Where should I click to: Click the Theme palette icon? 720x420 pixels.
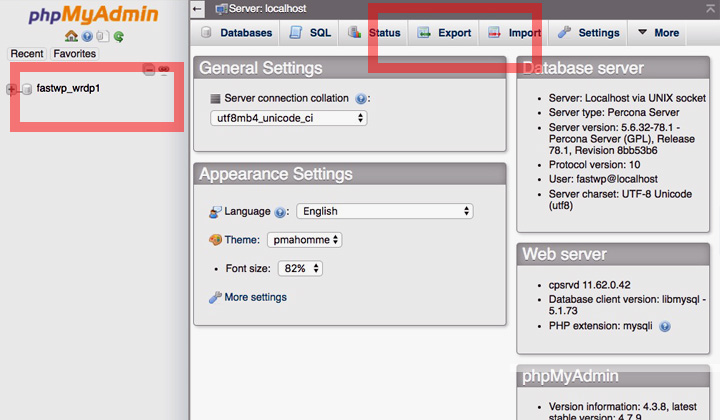click(215, 240)
